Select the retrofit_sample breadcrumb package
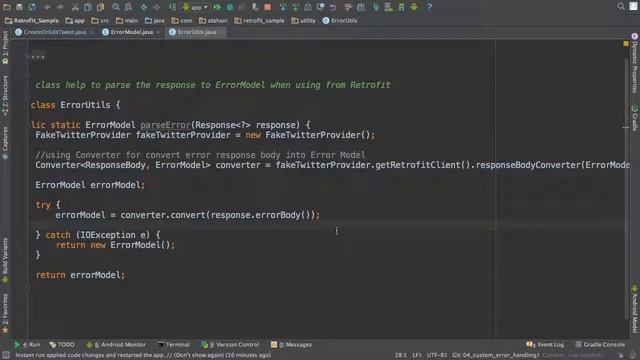Screen dimensions: 640x360 point(259,20)
